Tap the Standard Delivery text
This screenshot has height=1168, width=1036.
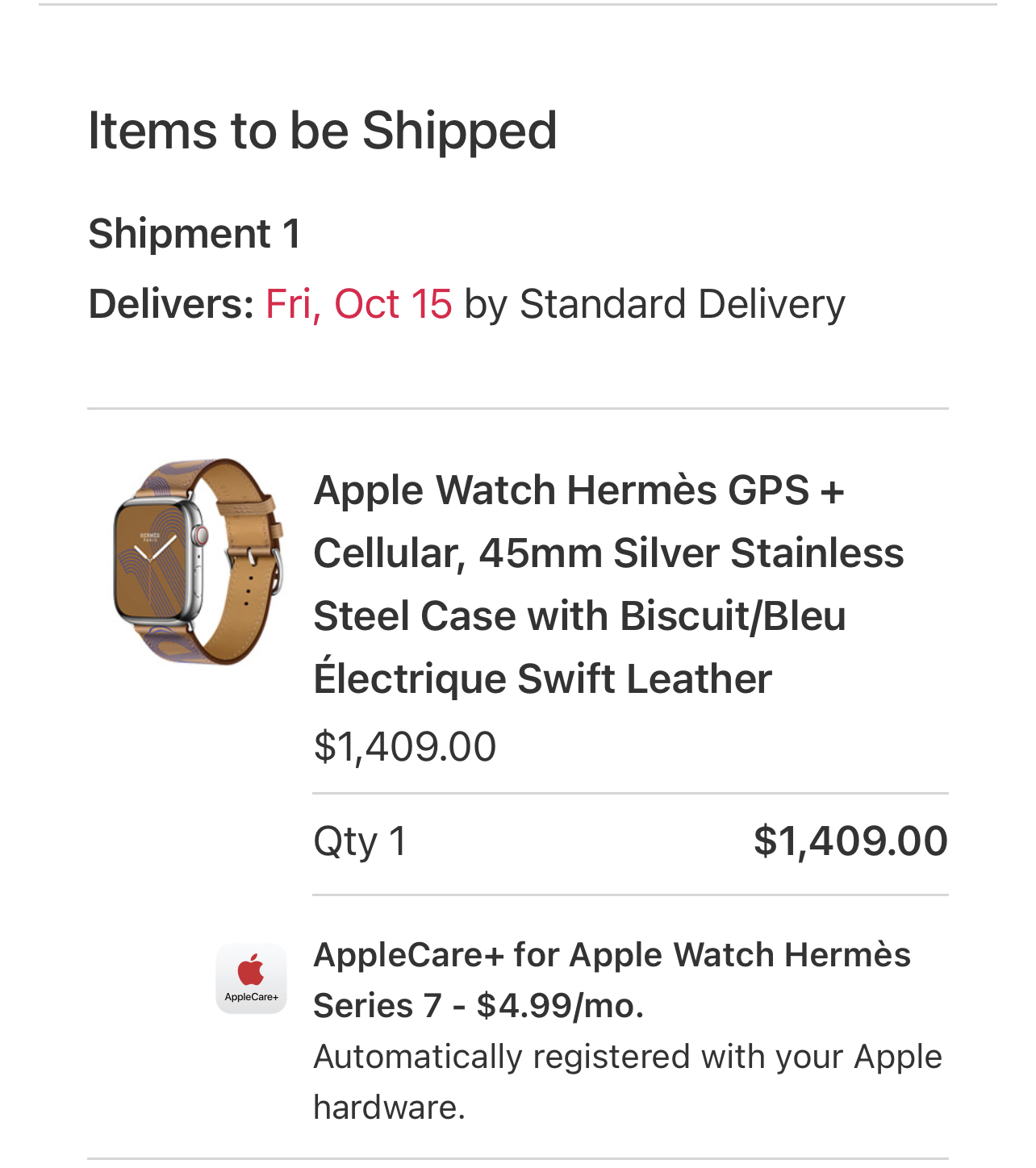tap(683, 304)
